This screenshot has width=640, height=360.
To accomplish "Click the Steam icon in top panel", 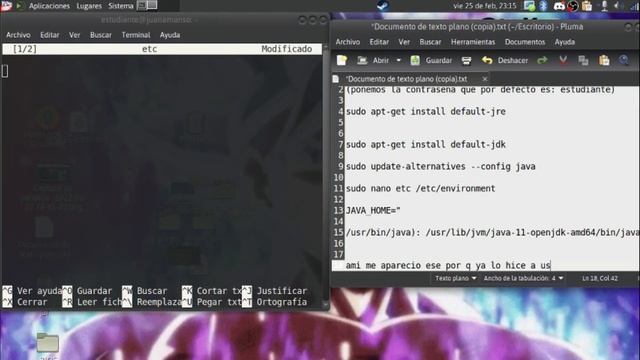I will coord(382,6).
